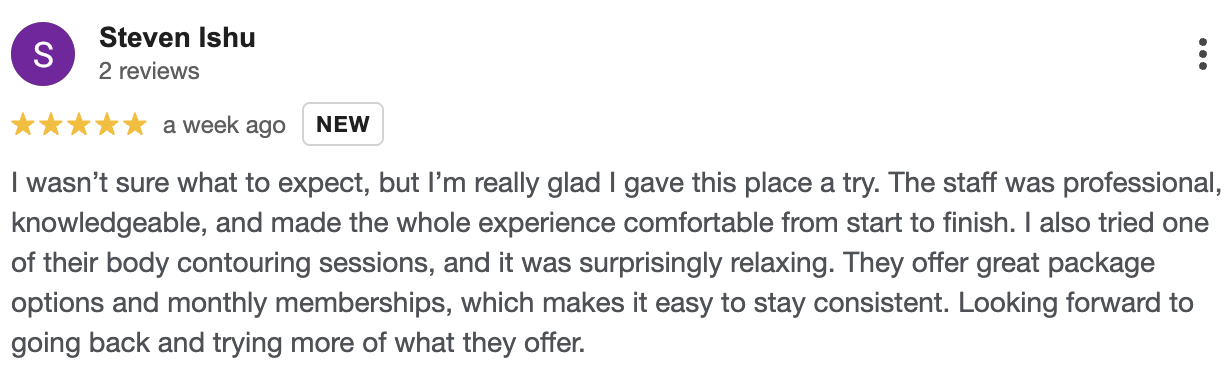Click the purple S profile avatar

[43, 55]
